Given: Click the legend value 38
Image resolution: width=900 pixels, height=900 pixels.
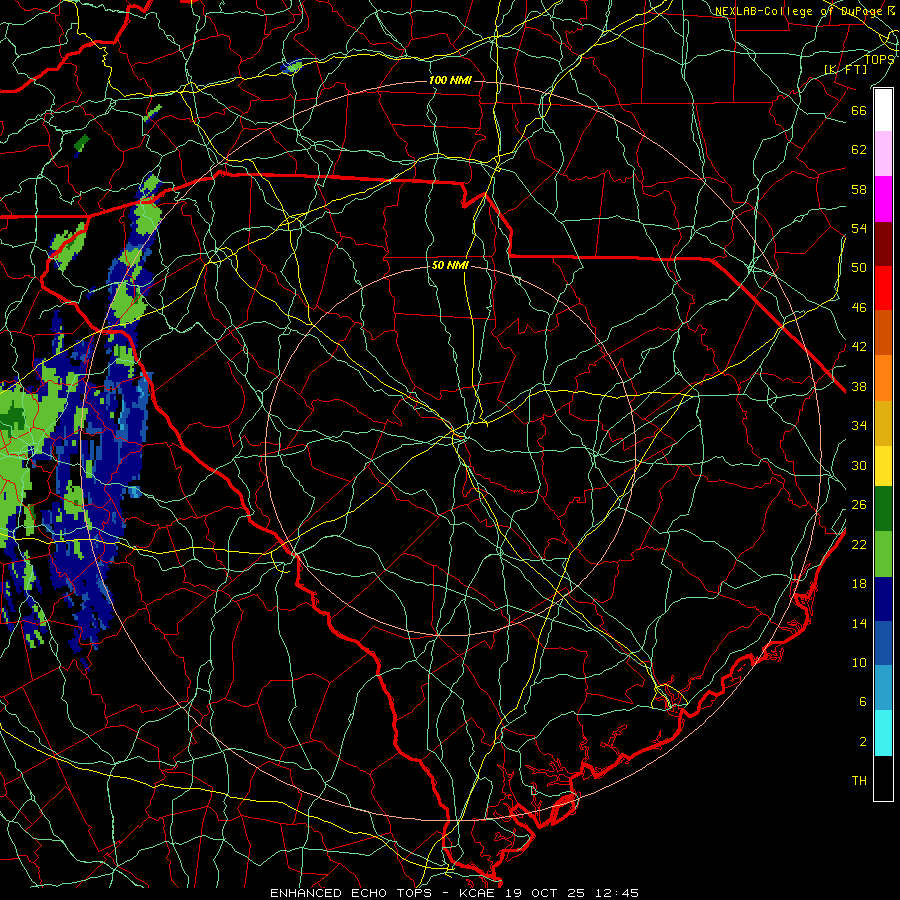Looking at the screenshot, I should coord(859,386).
